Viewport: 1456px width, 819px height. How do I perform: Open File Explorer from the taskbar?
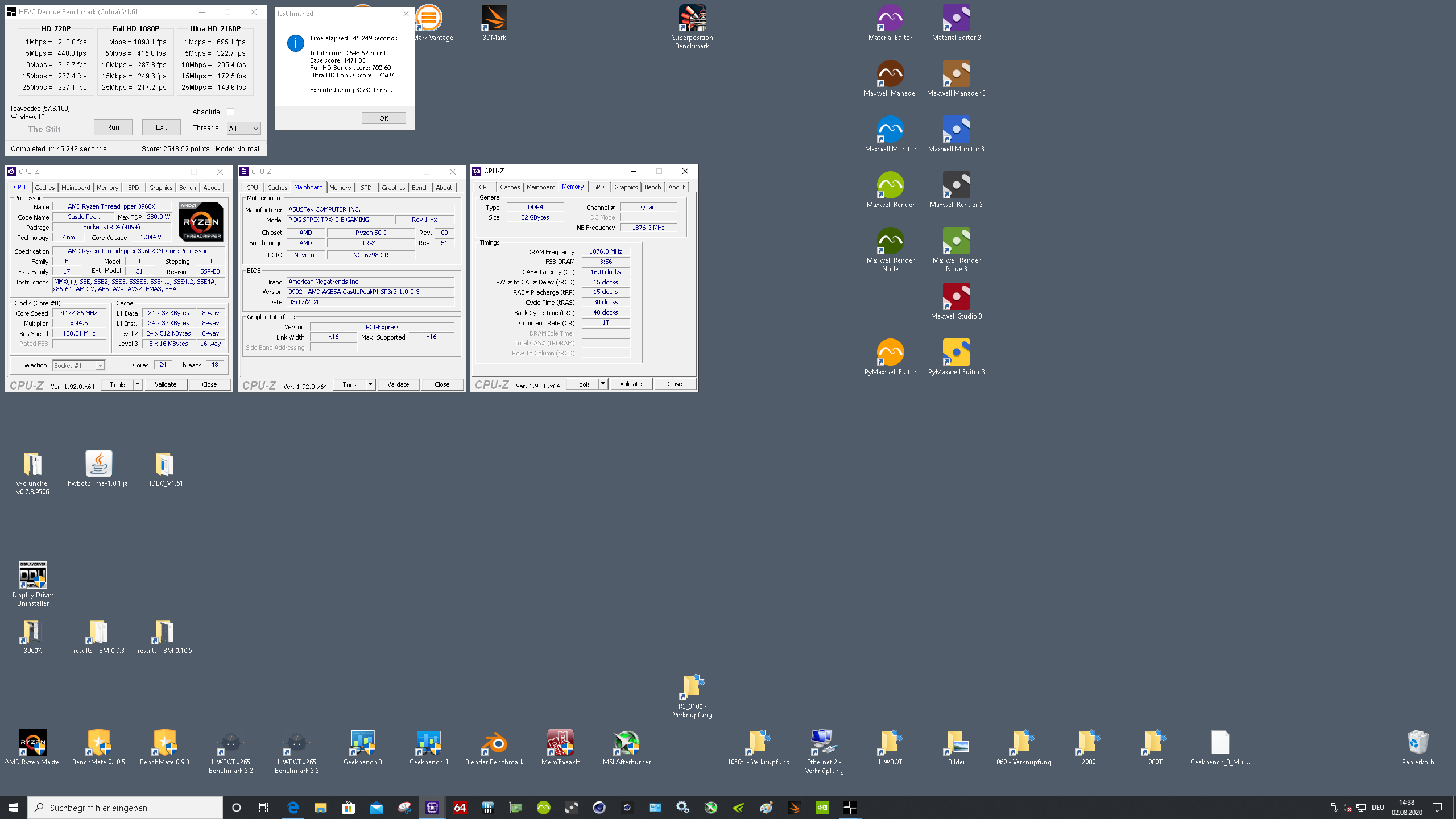coord(321,808)
